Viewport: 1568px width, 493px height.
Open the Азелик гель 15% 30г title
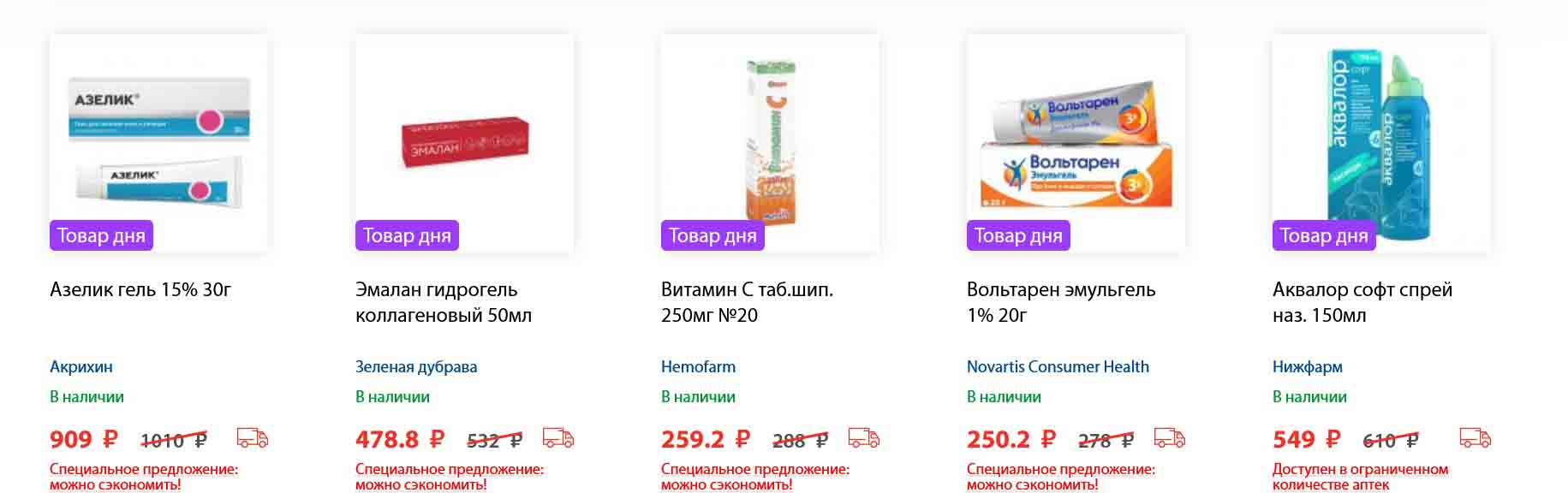point(140,289)
